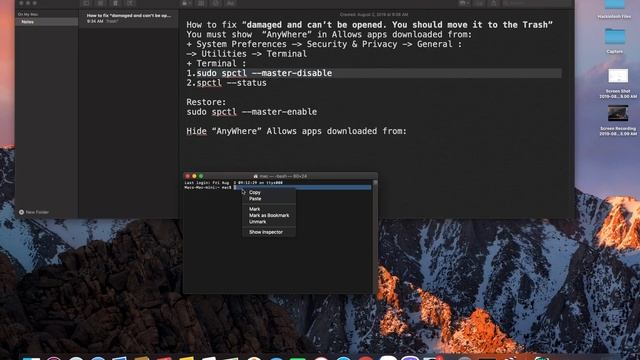
Task: Click the "You must show AnyWhere" line
Action: click(x=329, y=35)
